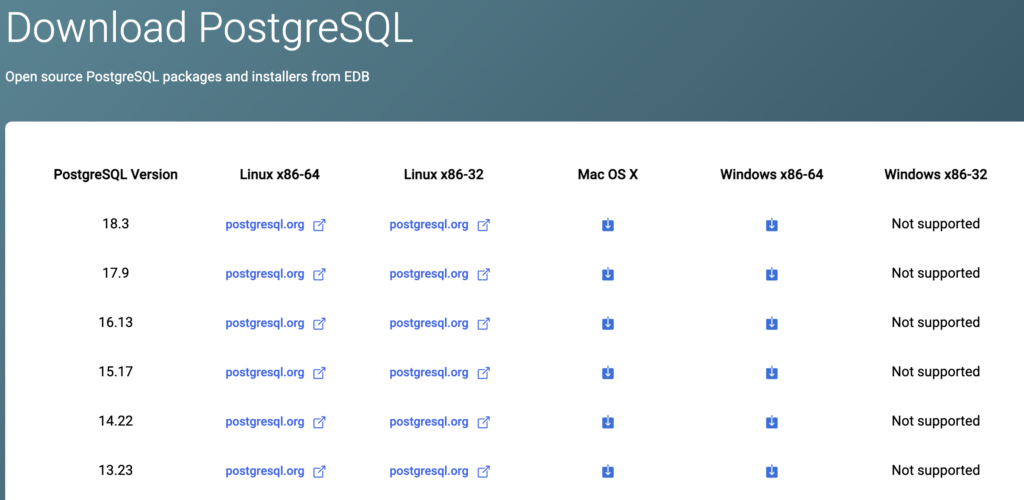Click external-link icon for 18.3 Linux x86-64
Screen dimensions: 1024x500
click(319, 225)
